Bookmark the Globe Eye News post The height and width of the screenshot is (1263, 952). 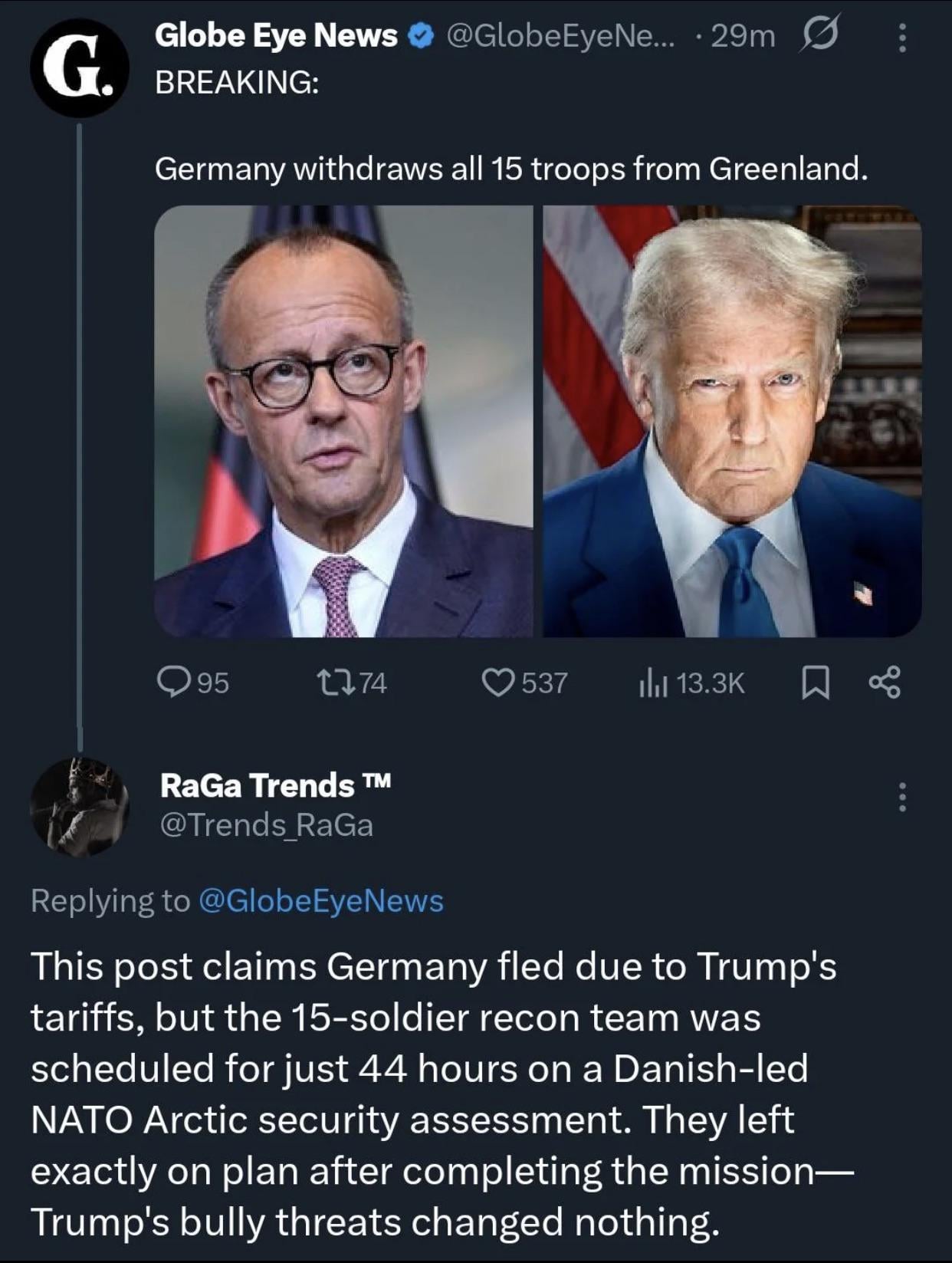coord(815,682)
